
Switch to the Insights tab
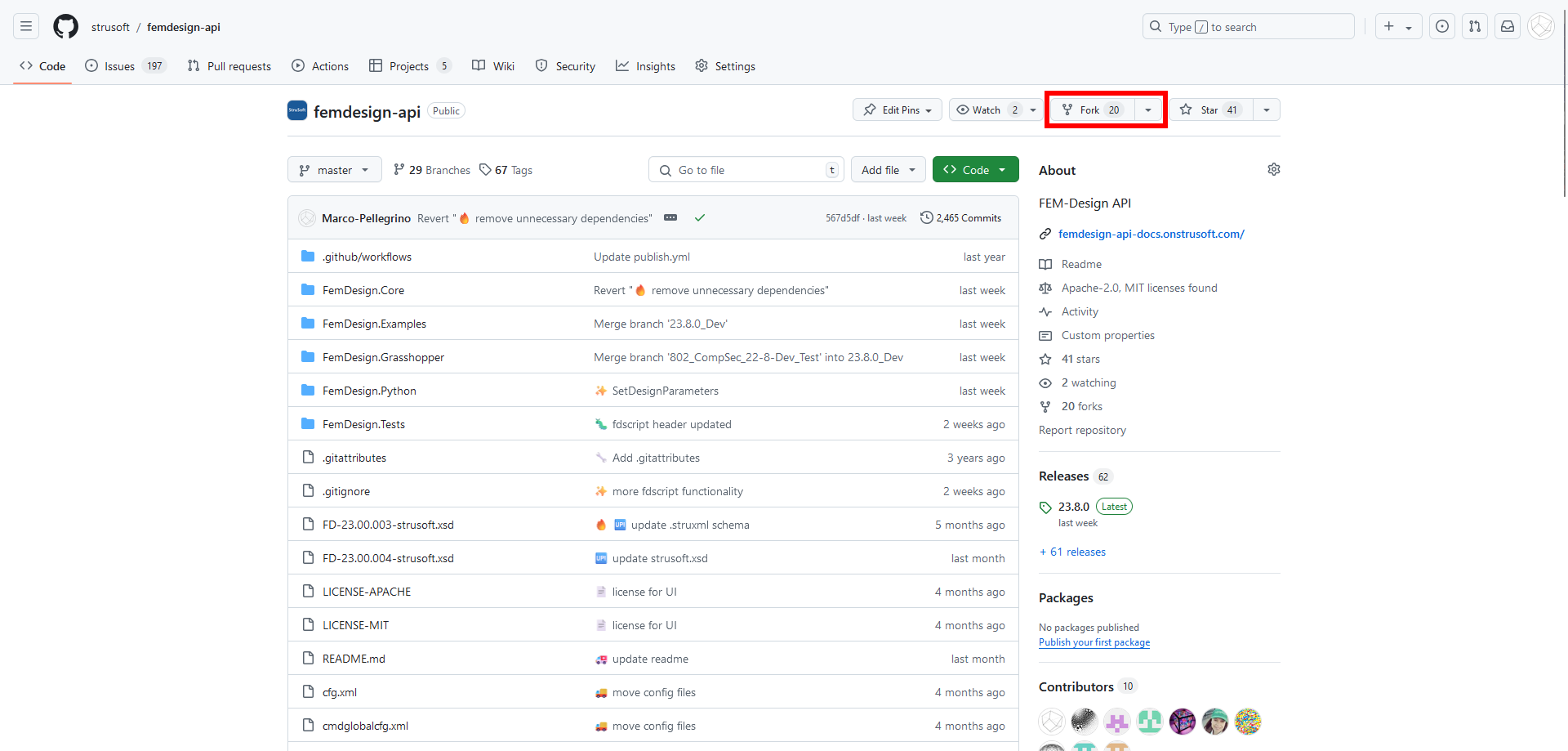pyautogui.click(x=646, y=66)
